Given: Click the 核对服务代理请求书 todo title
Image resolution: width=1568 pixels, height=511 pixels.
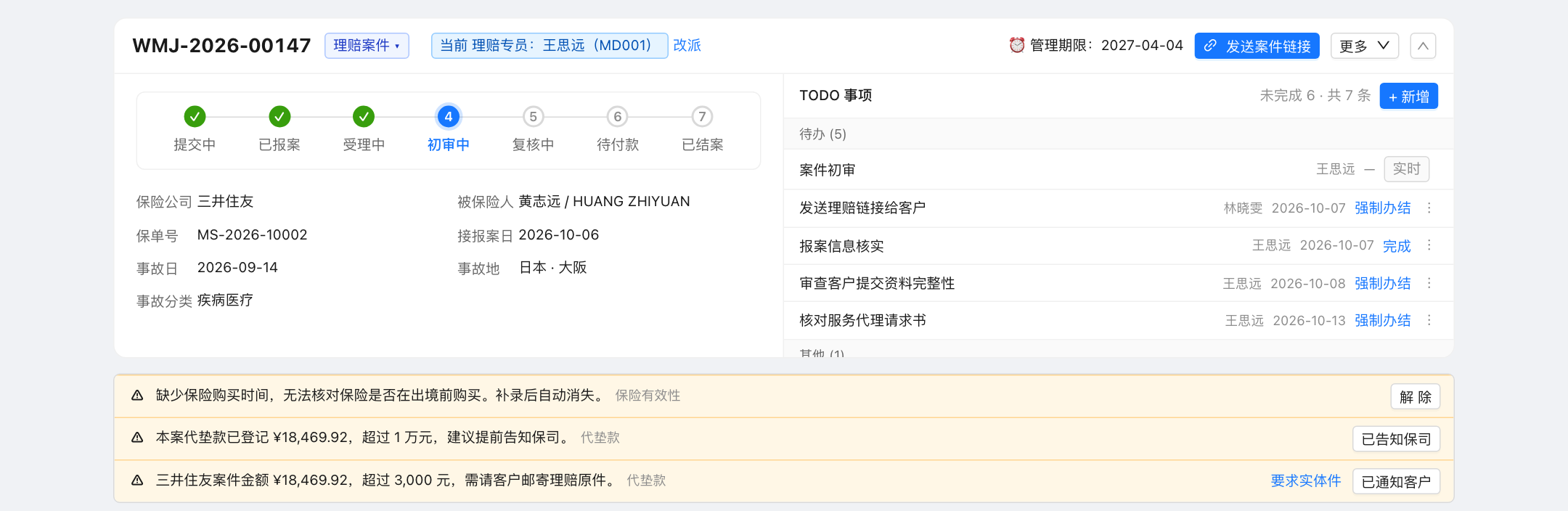Looking at the screenshot, I should pyautogui.click(x=862, y=321).
